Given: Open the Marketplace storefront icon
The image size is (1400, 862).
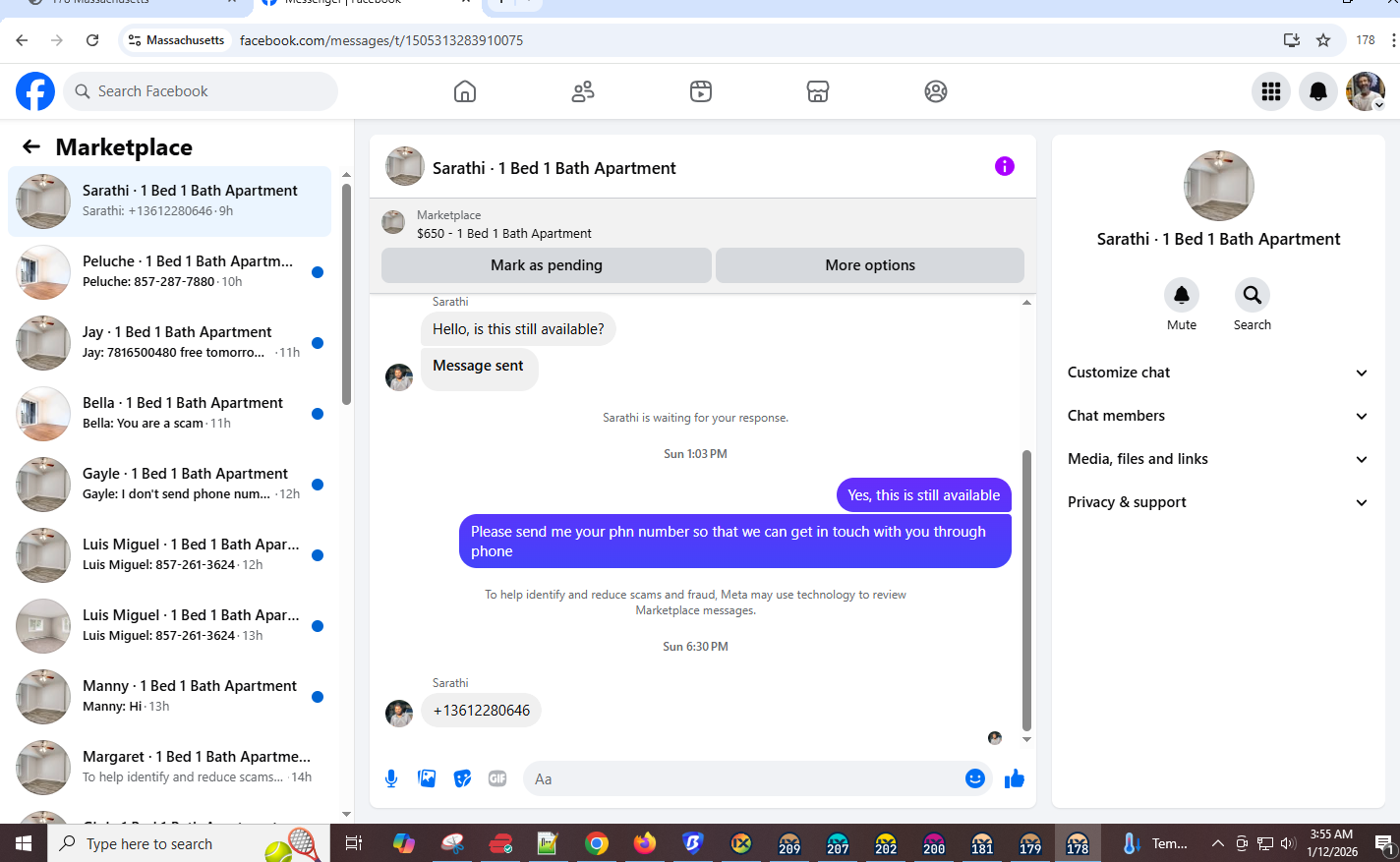Looking at the screenshot, I should pos(818,91).
